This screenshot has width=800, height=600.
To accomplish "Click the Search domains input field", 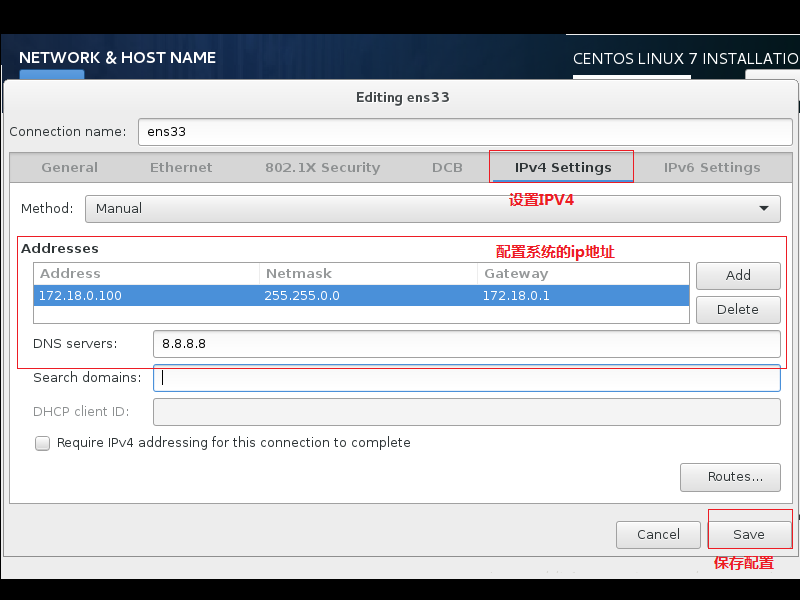I will click(x=465, y=378).
